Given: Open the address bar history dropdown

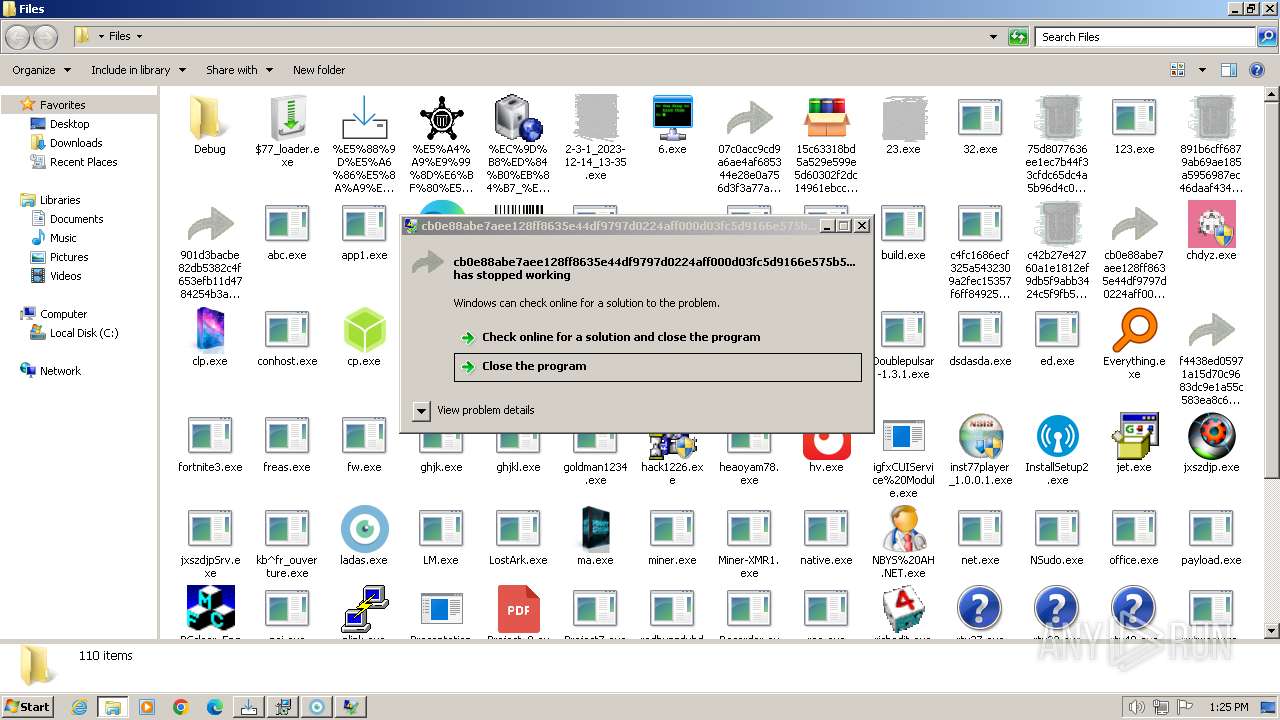Looking at the screenshot, I should (x=993, y=37).
